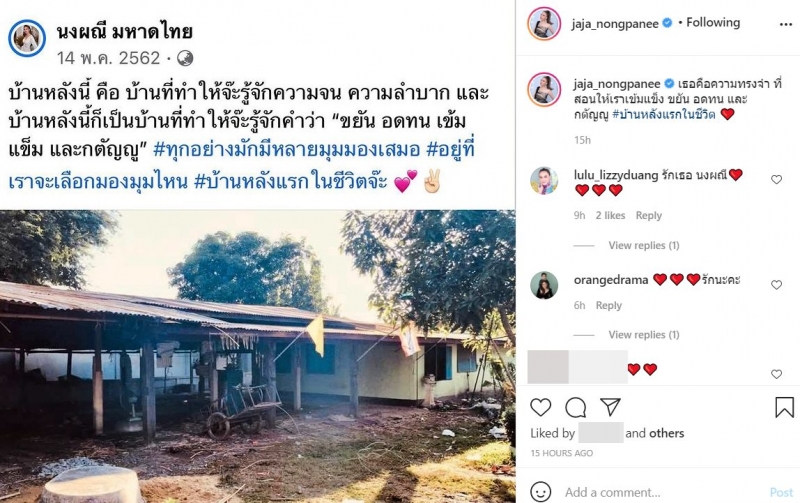Share the post via paper plane icon
This screenshot has height=503, width=800.
tap(610, 407)
